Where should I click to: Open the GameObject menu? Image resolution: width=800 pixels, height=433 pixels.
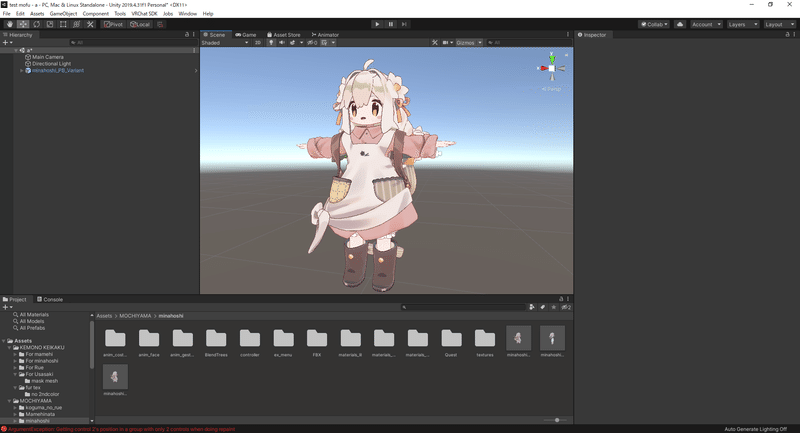pos(63,14)
